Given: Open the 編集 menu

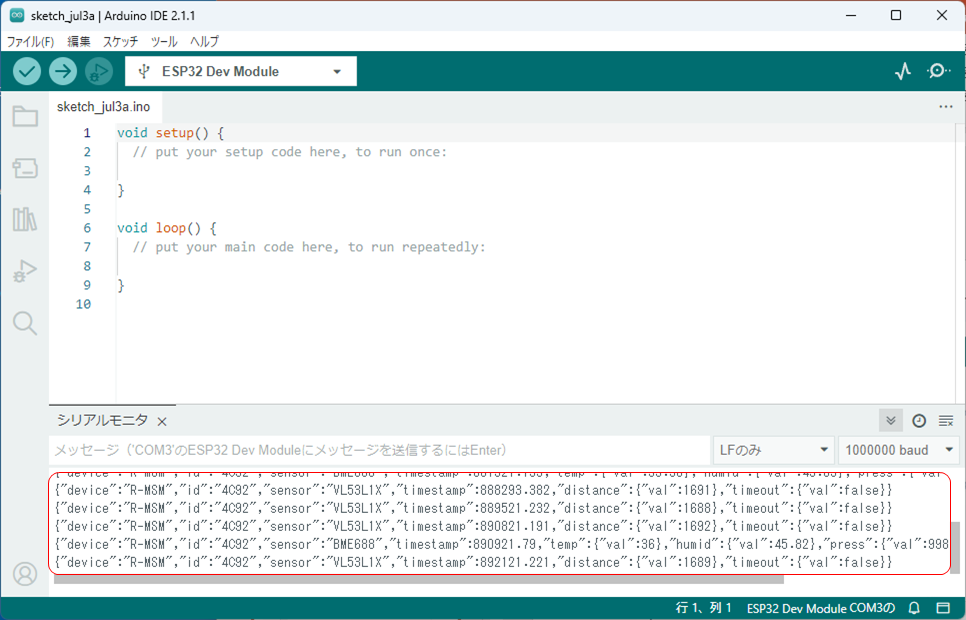Looking at the screenshot, I should (x=78, y=41).
